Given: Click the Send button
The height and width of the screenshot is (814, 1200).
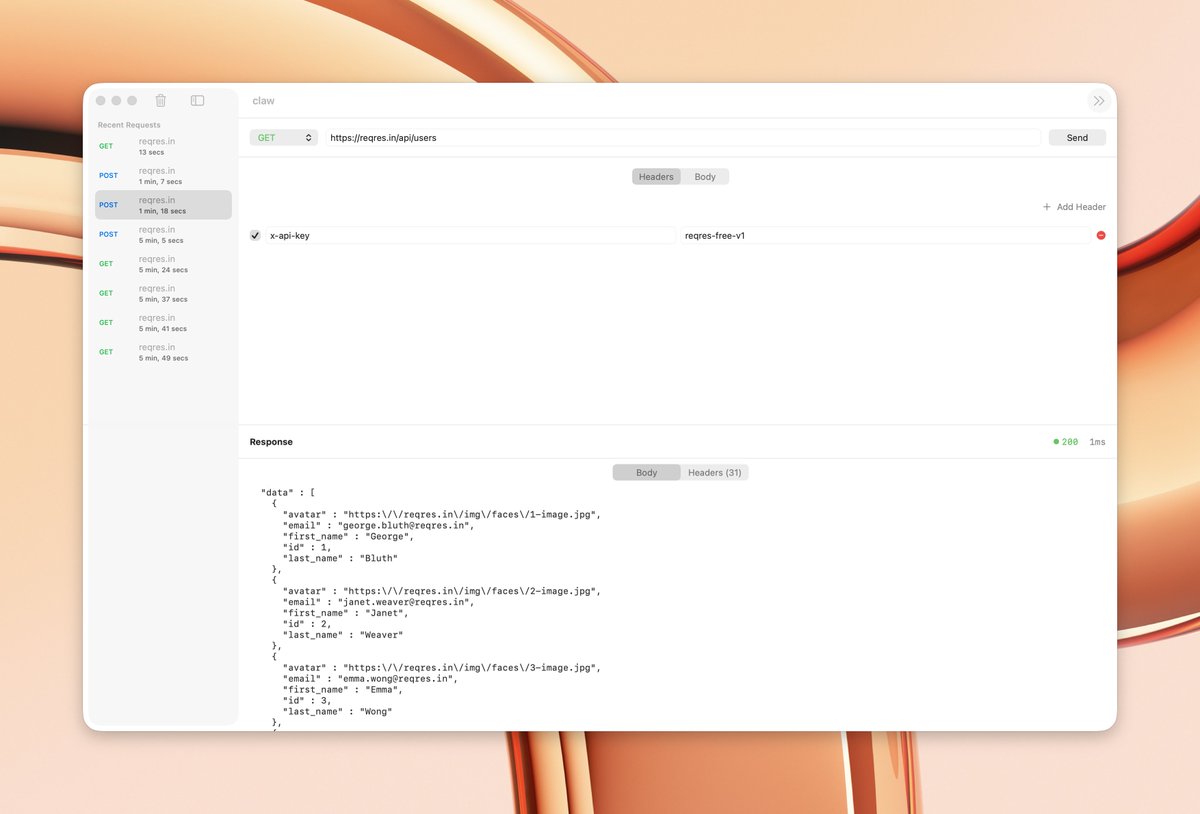Looking at the screenshot, I should pyautogui.click(x=1077, y=138).
